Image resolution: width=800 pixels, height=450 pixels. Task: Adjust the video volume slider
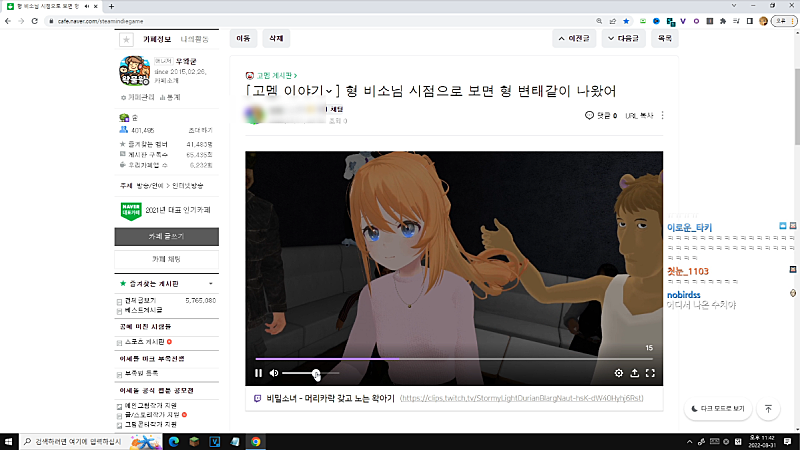point(311,373)
